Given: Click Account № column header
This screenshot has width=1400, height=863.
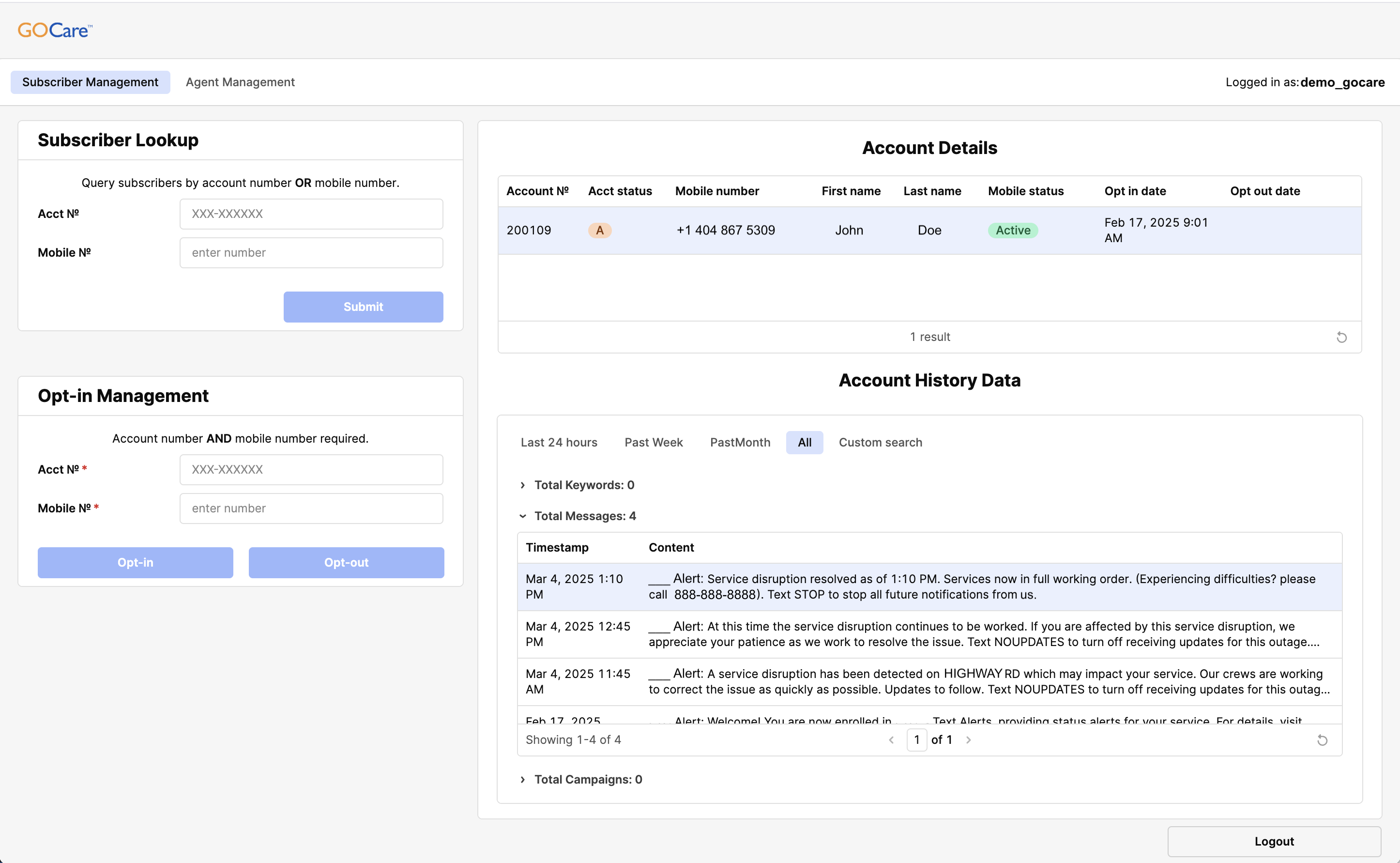Looking at the screenshot, I should pyautogui.click(x=537, y=191).
